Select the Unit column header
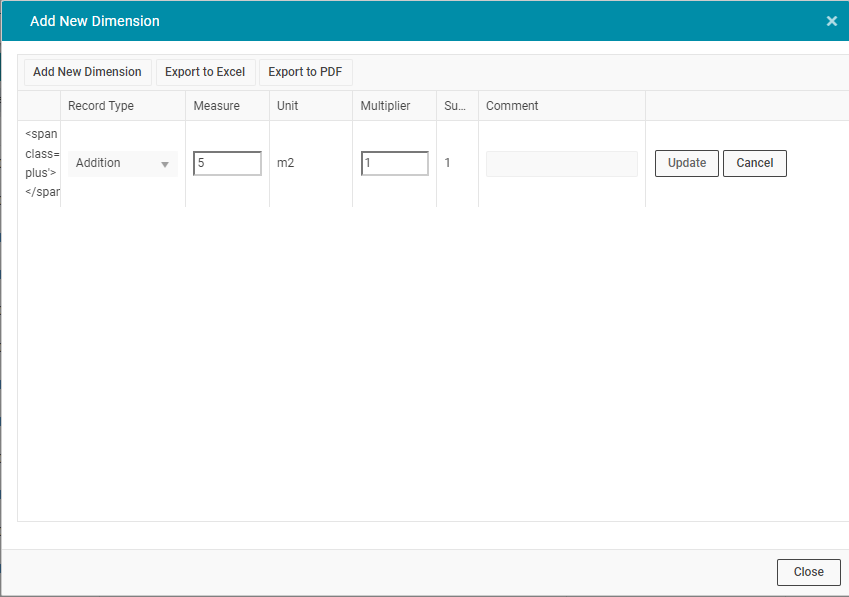 [x=288, y=106]
